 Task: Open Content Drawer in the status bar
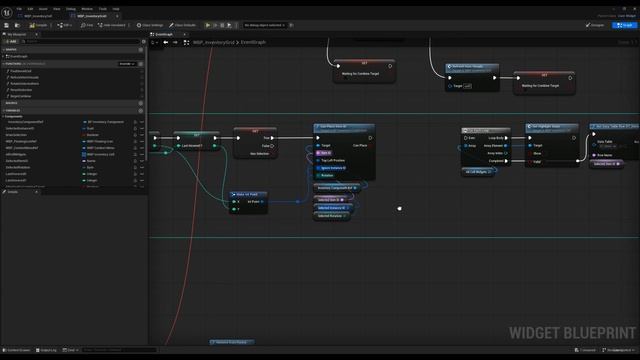click(x=16, y=350)
